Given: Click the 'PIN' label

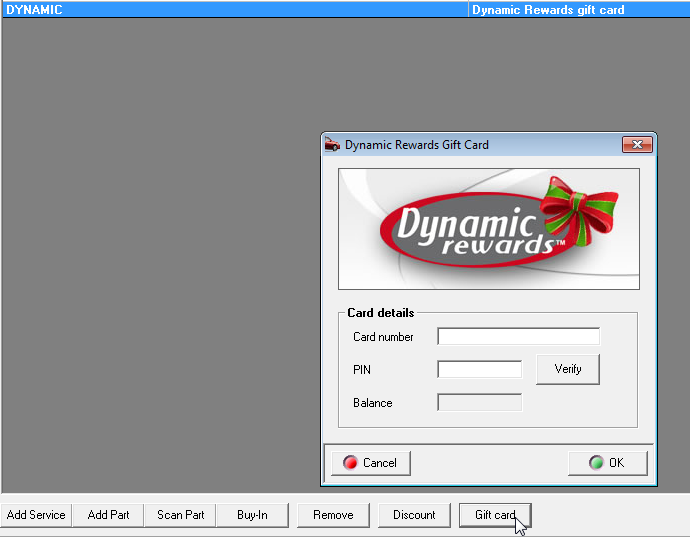Looking at the screenshot, I should [362, 370].
